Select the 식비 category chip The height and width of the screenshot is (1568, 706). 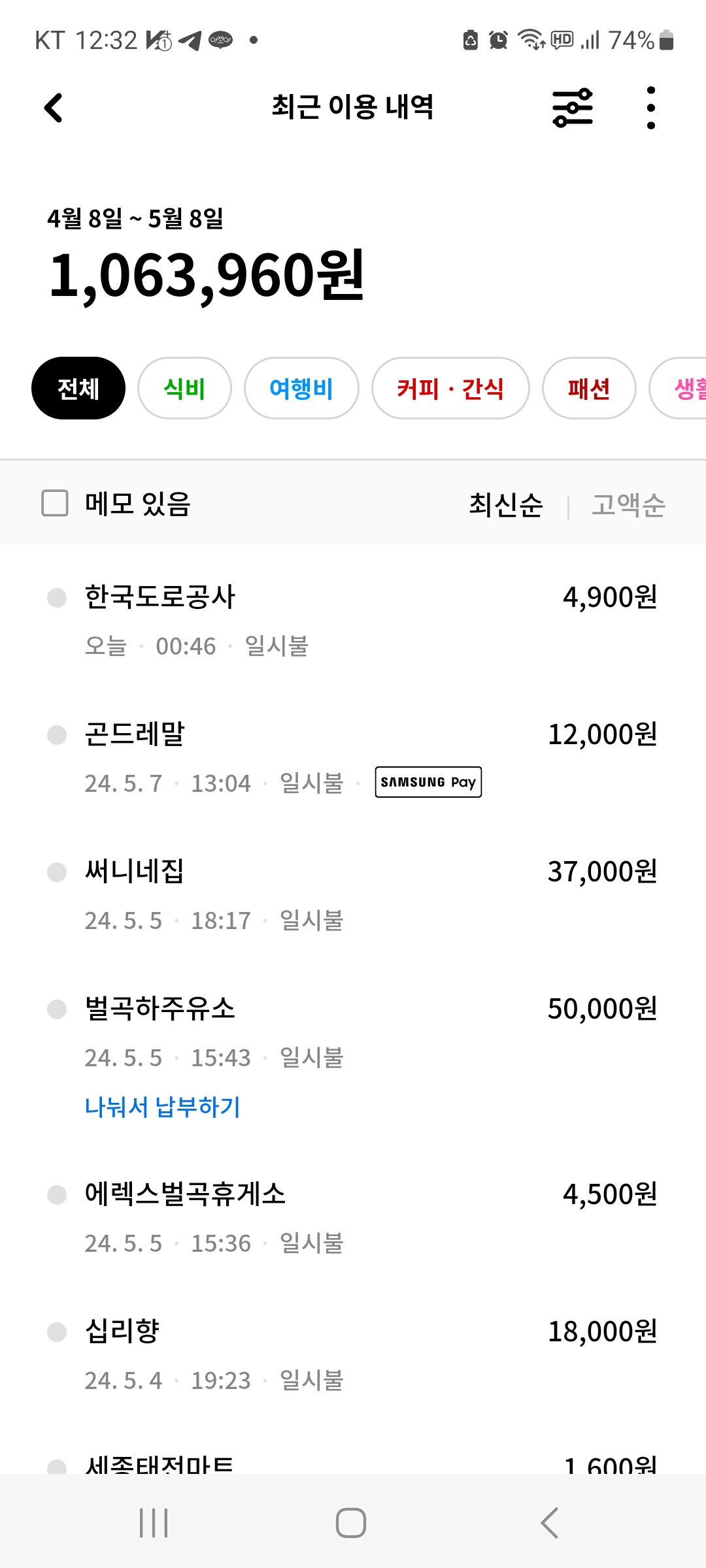coord(184,388)
